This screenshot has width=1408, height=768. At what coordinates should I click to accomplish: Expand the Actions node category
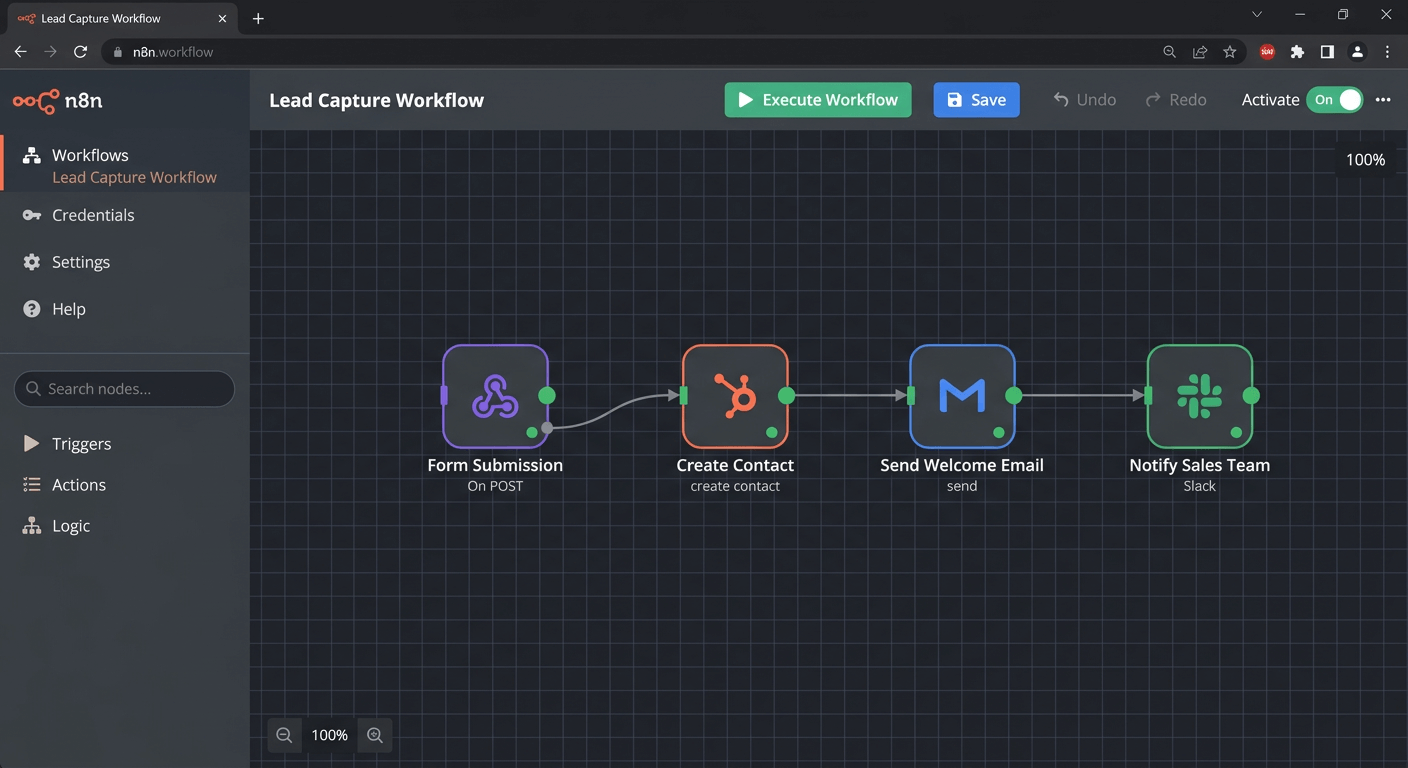point(65,485)
